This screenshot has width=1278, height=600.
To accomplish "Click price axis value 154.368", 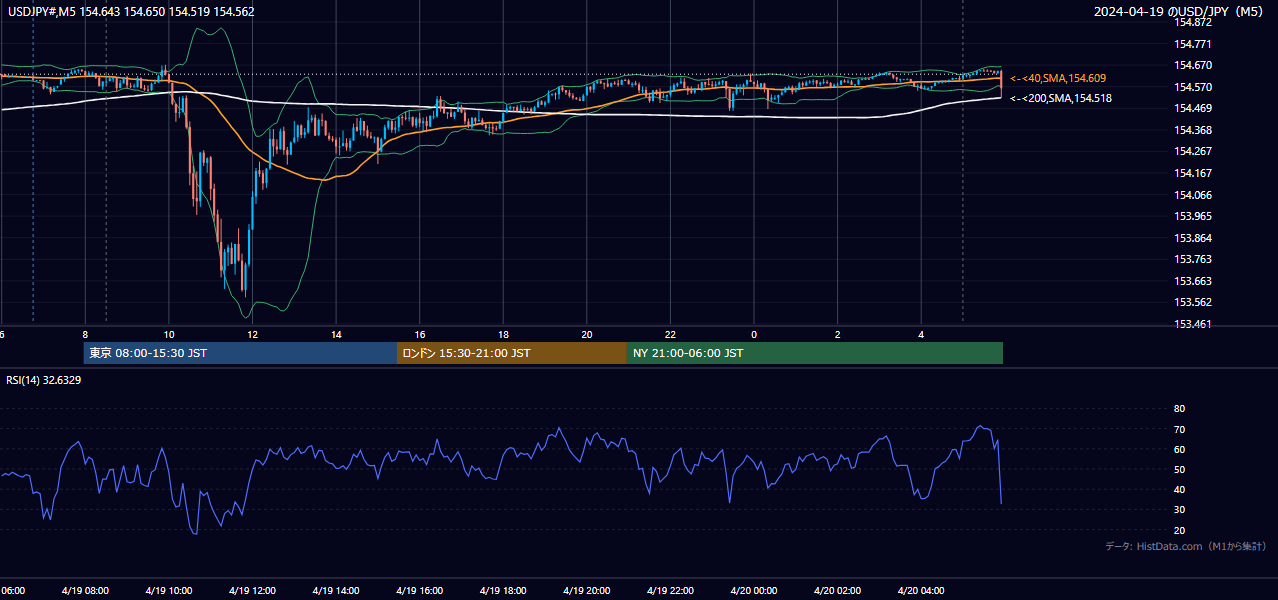I will [1194, 130].
